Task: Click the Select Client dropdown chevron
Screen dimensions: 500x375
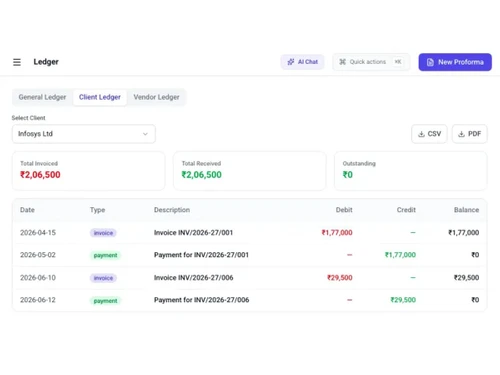Action: pyautogui.click(x=145, y=134)
